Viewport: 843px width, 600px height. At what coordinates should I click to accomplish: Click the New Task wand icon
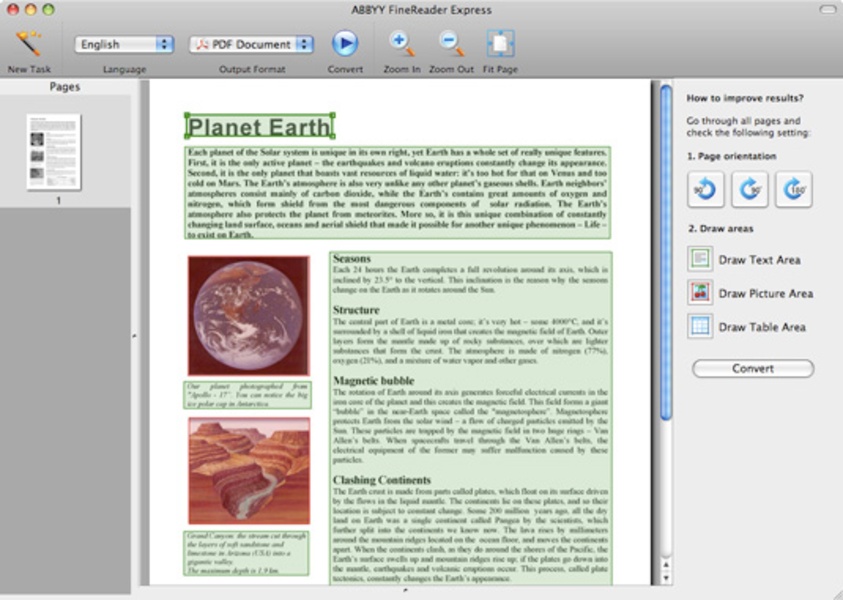(x=29, y=44)
